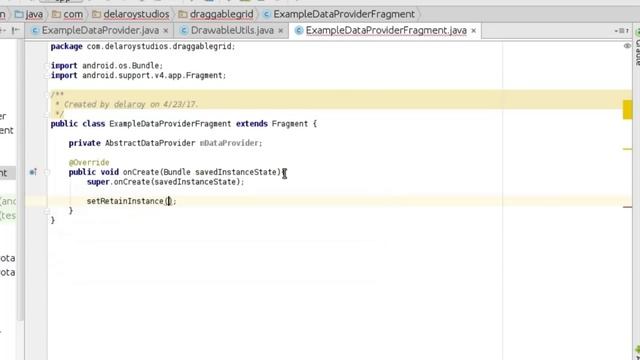Close the ExampleDataProvider.java tab
Viewport: 640px width, 360px height.
point(166,31)
